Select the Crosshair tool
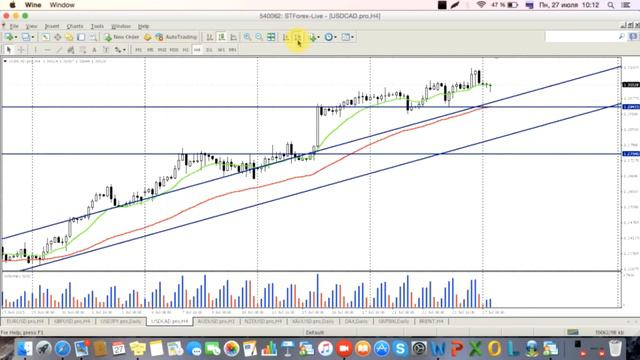Viewport: 640px width, 360px height. 21,50
